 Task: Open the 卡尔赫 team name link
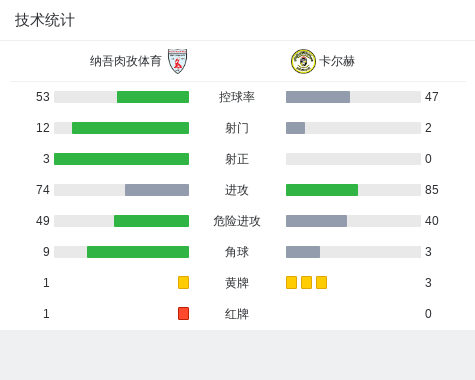coord(337,61)
